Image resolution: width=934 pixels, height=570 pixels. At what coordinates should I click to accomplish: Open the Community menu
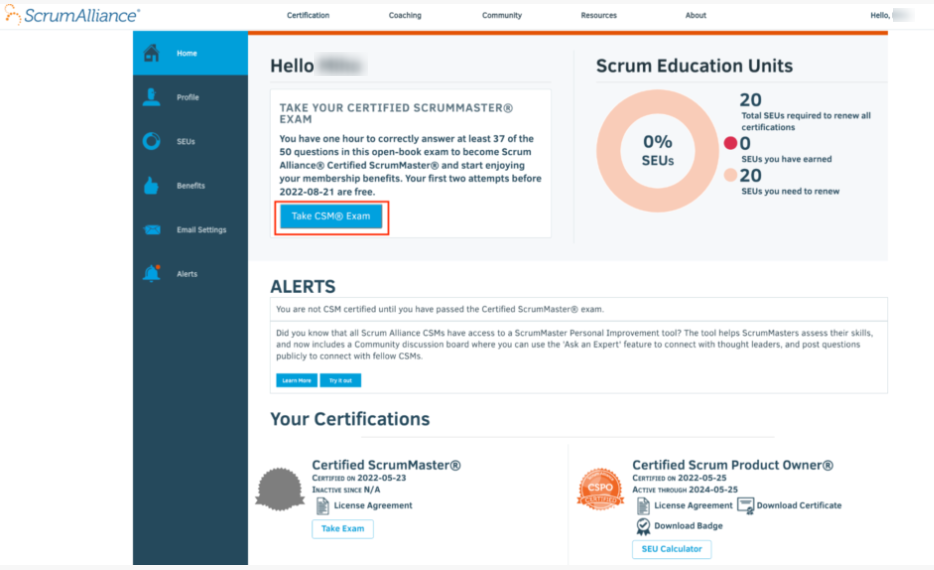click(502, 15)
